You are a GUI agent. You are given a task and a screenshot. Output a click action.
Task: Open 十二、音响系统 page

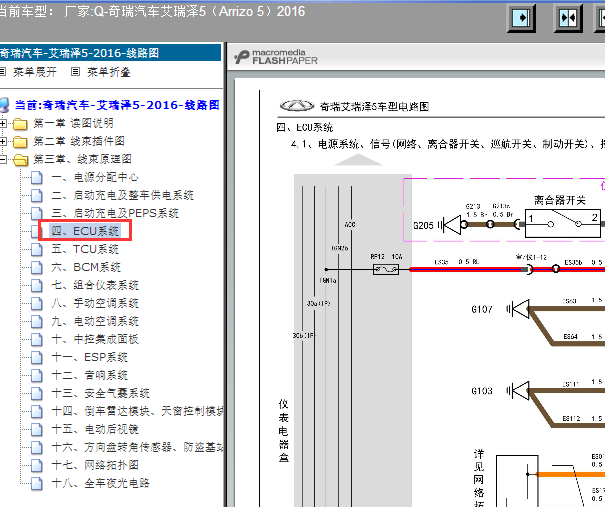coord(90,375)
